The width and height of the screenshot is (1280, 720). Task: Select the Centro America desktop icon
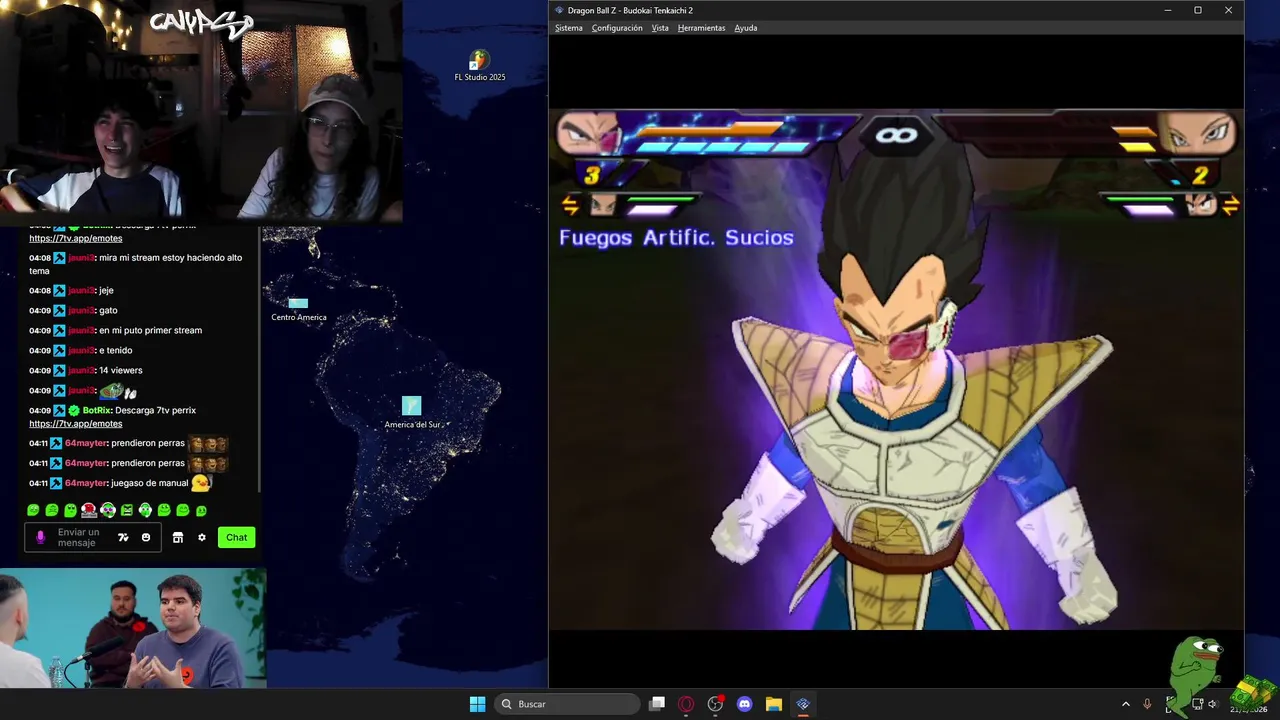point(298,309)
